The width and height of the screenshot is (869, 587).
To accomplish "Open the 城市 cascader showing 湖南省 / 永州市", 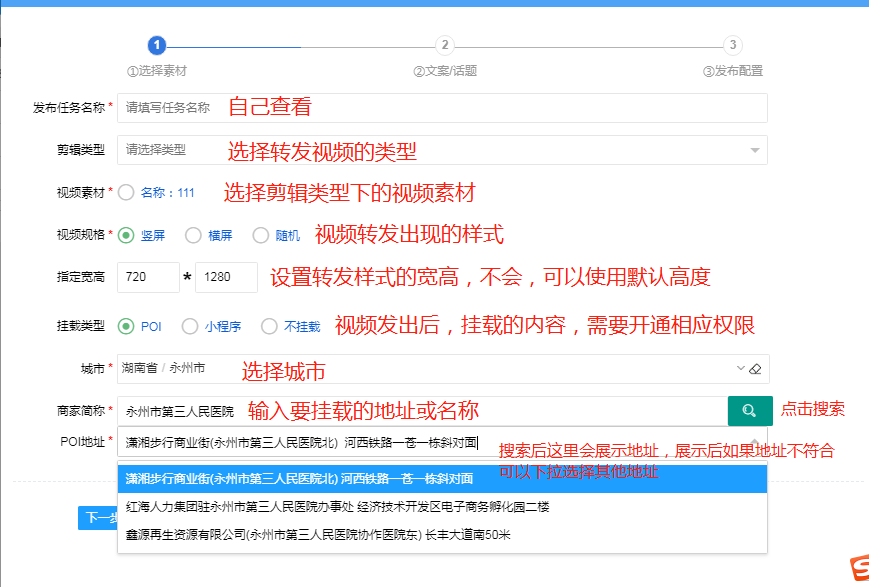I will point(443,369).
